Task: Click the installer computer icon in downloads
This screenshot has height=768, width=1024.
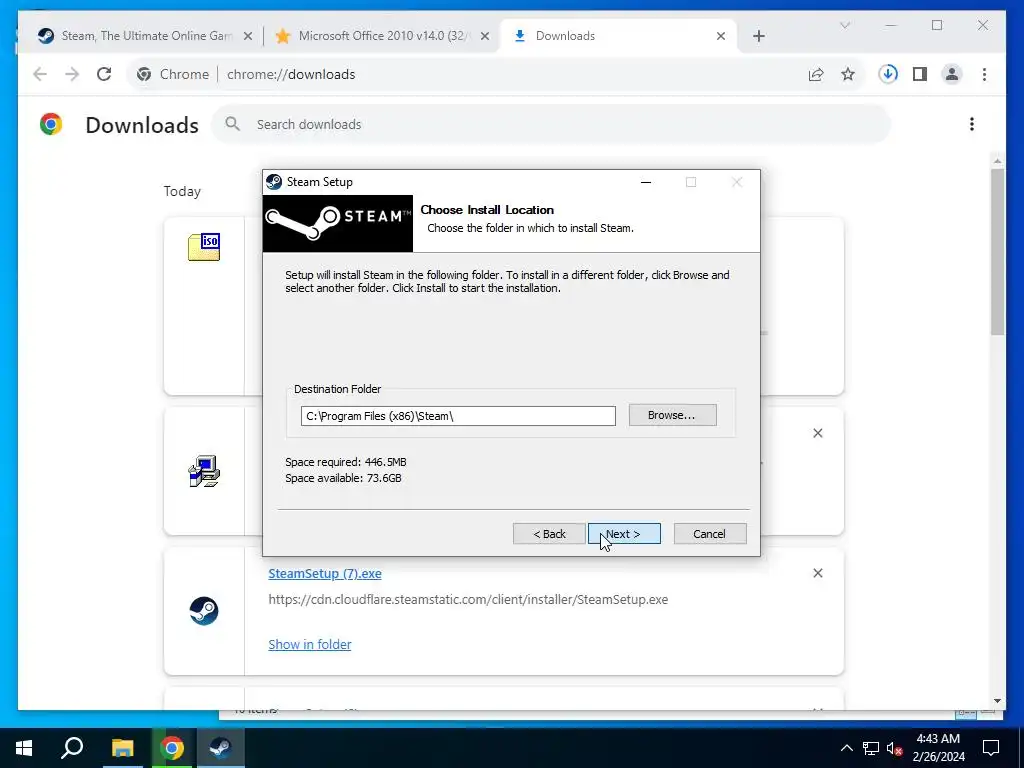Action: (204, 471)
